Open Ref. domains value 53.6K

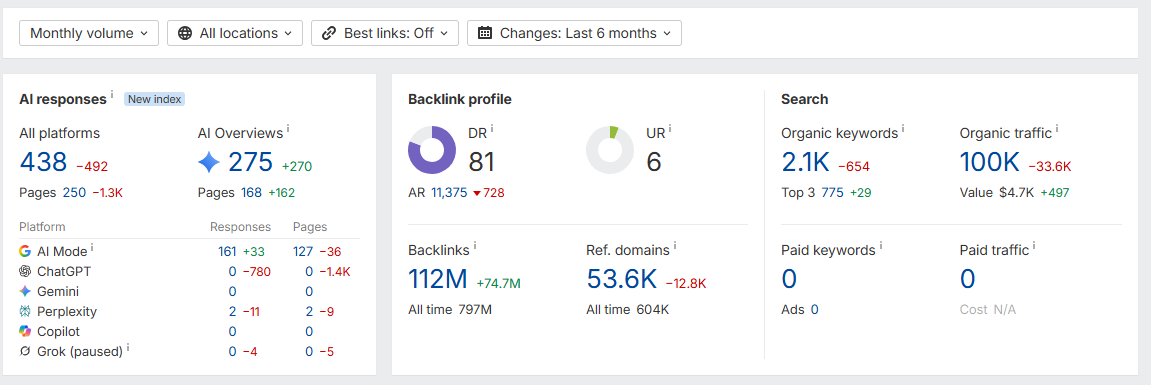[x=622, y=279]
